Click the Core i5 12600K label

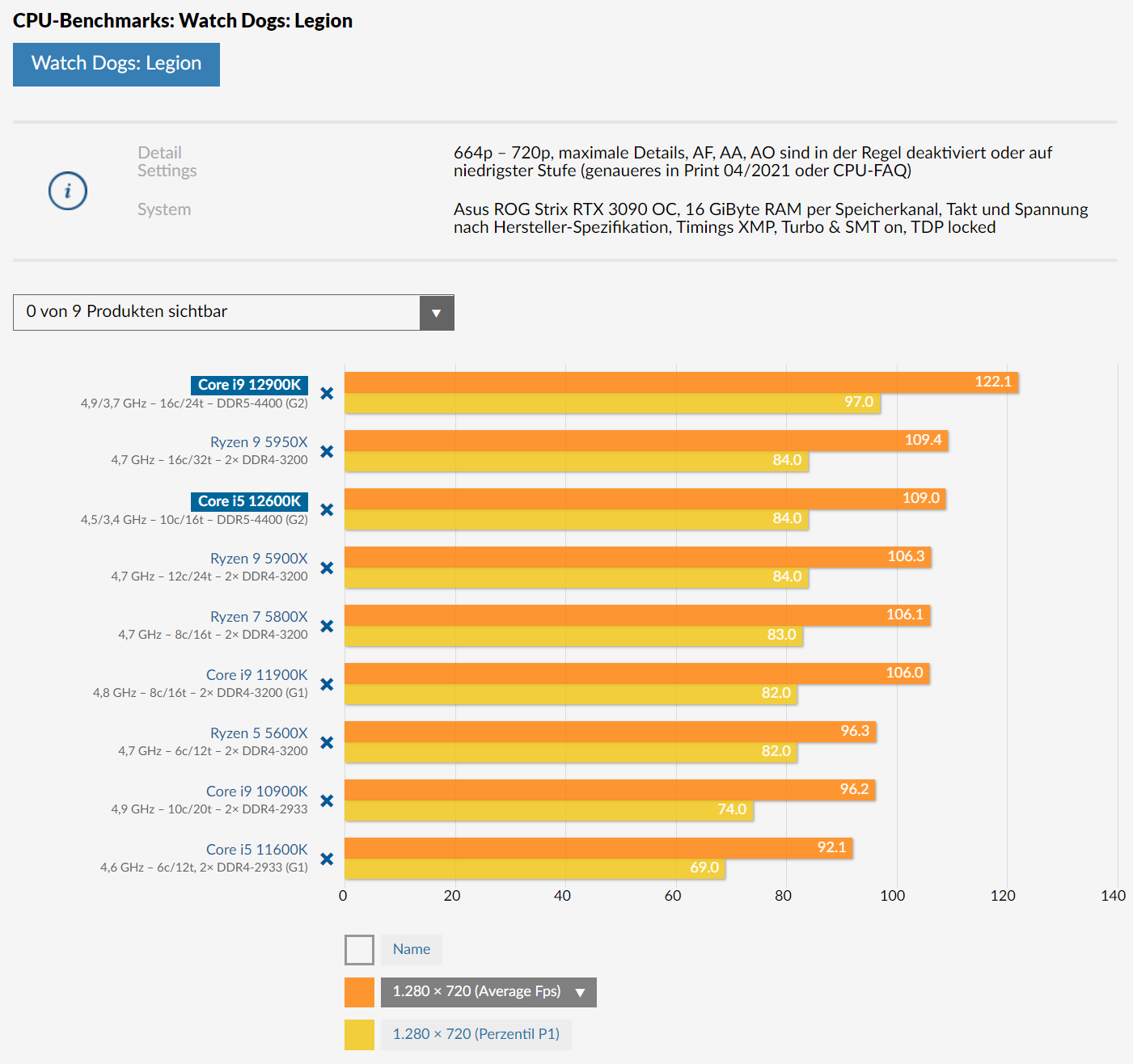[x=249, y=501]
